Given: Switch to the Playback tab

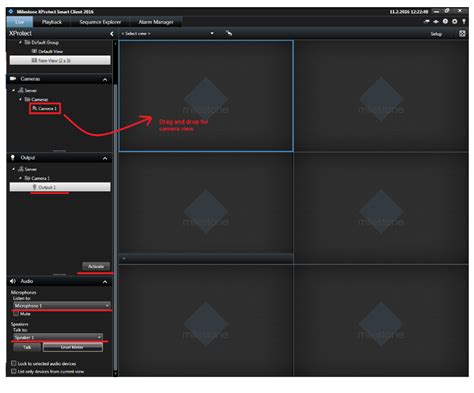Looking at the screenshot, I should point(52,22).
